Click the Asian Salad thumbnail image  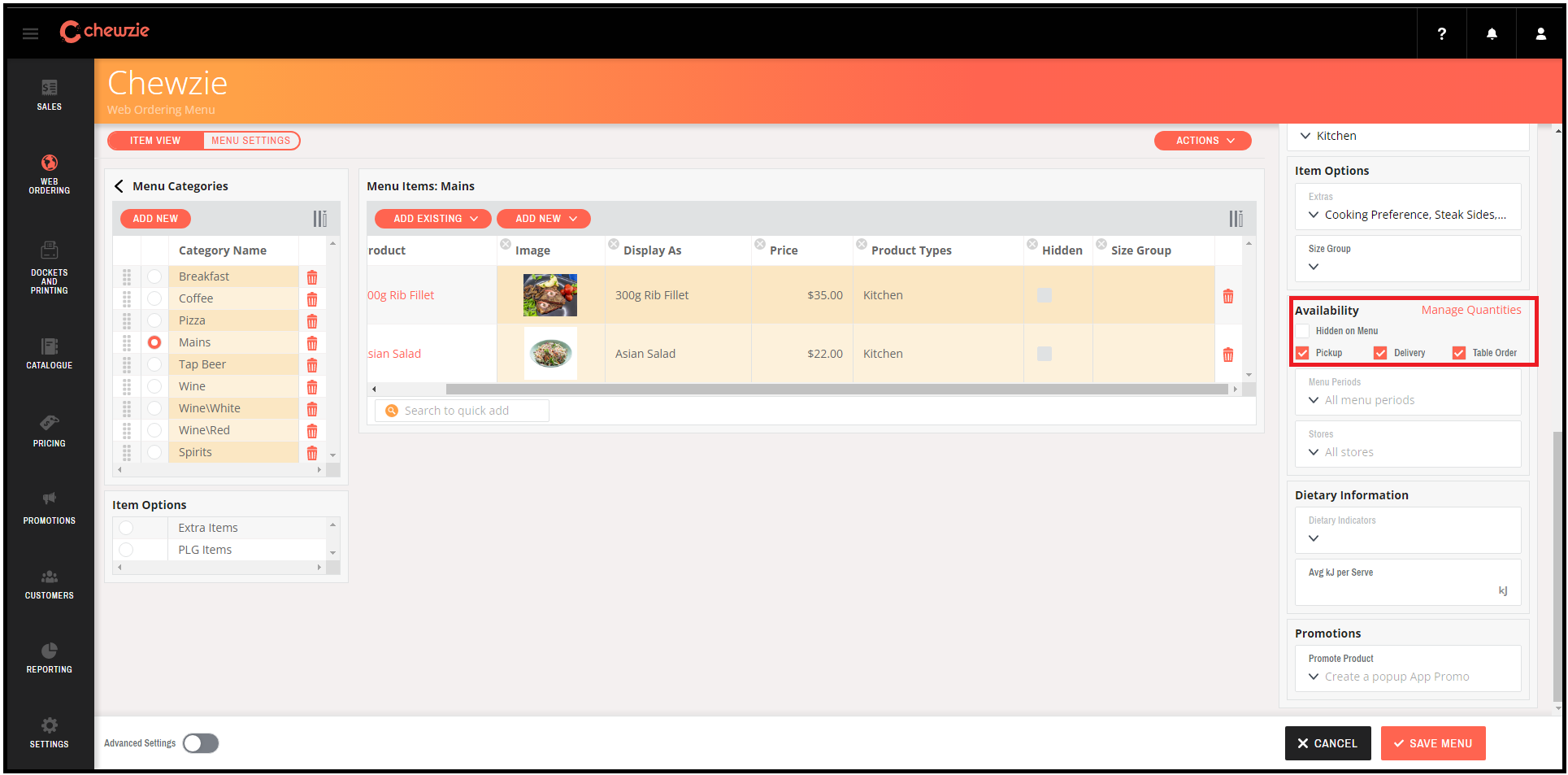tap(550, 354)
